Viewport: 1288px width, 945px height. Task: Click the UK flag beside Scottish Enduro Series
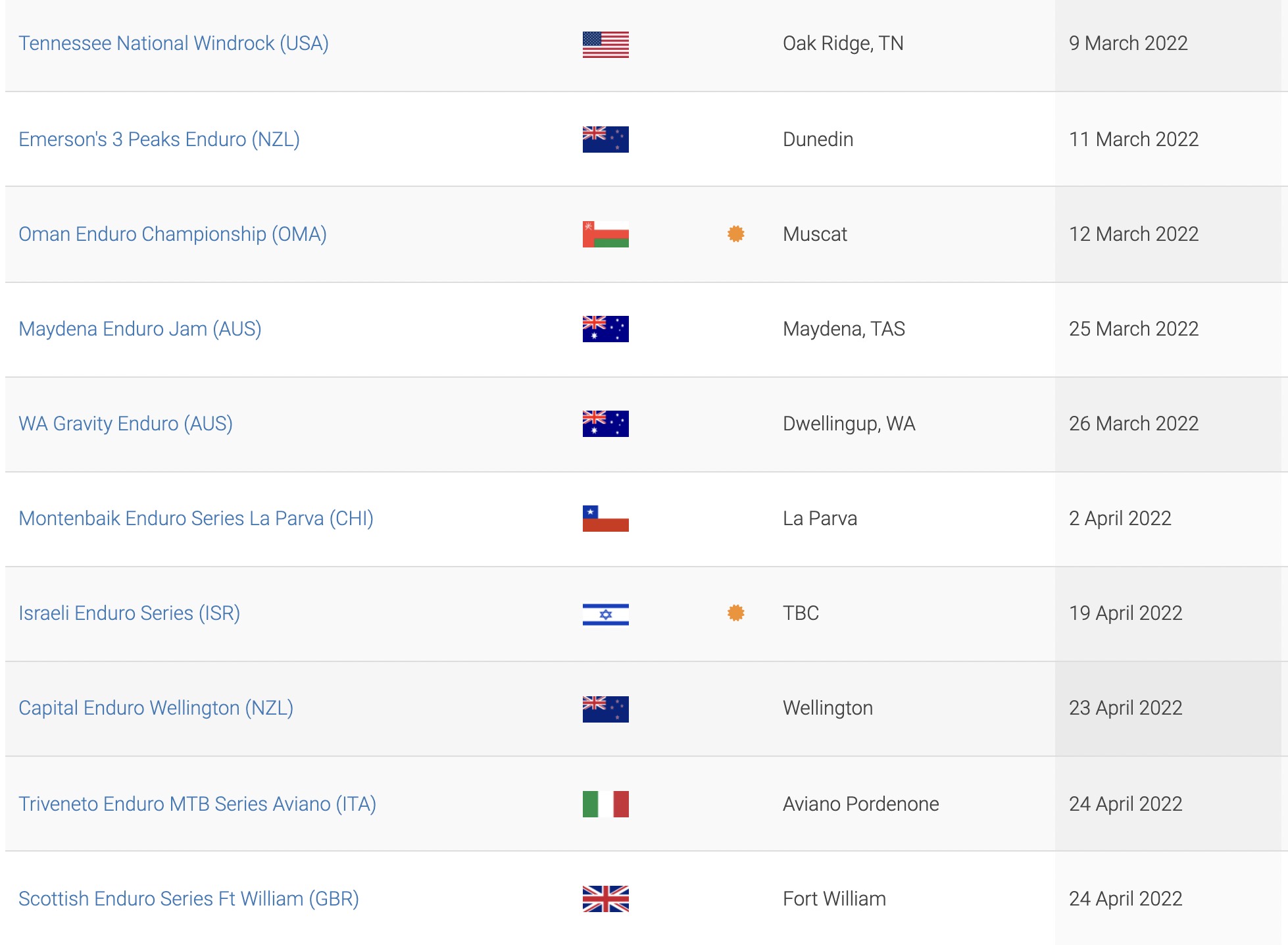(605, 898)
